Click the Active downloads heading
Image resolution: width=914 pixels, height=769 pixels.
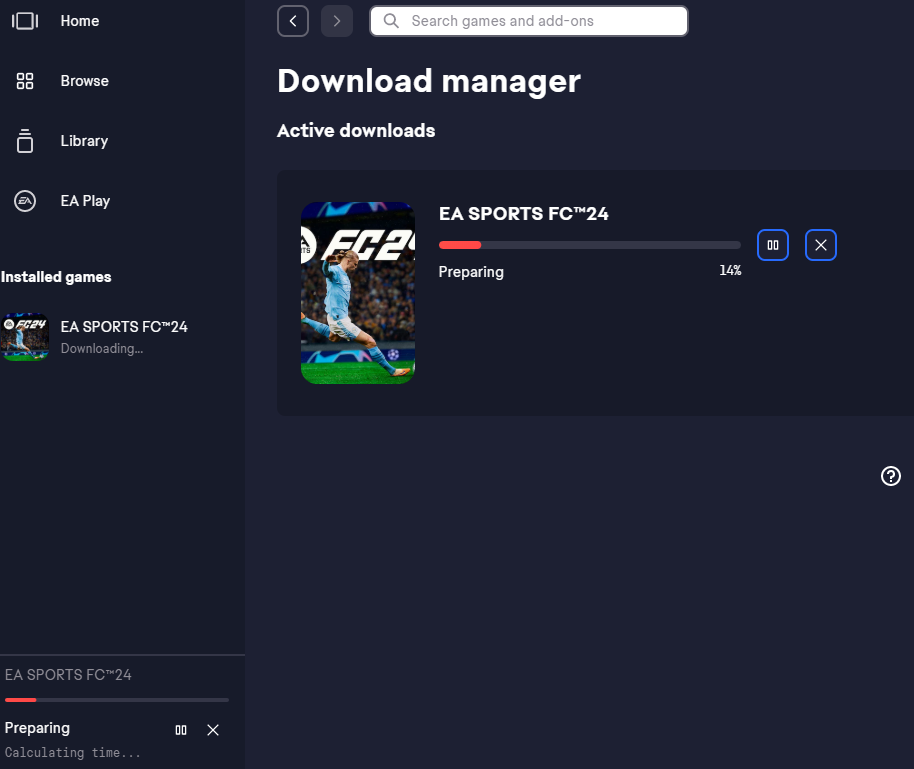click(x=356, y=131)
